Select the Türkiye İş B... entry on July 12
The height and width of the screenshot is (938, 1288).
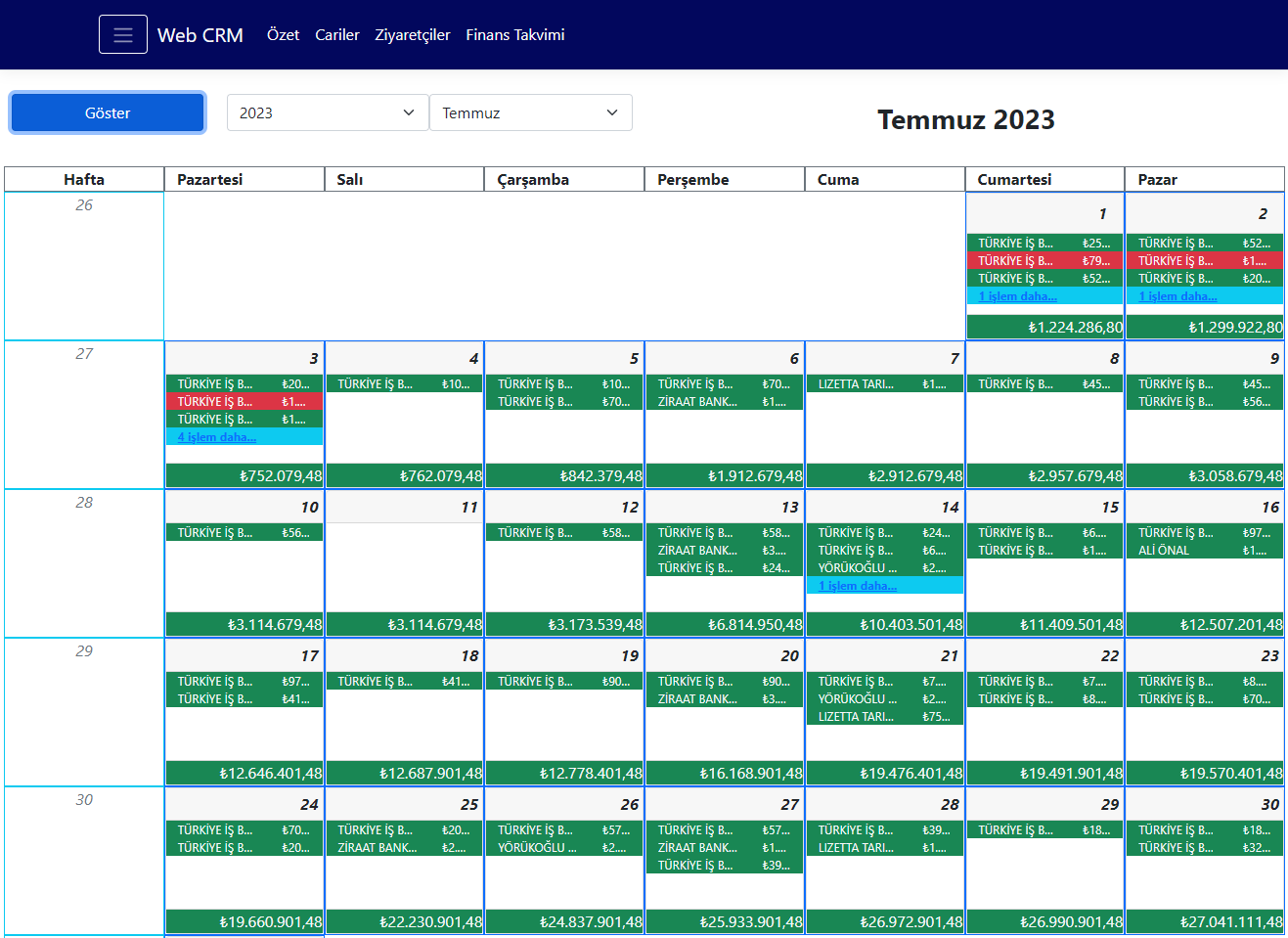pyautogui.click(x=564, y=533)
